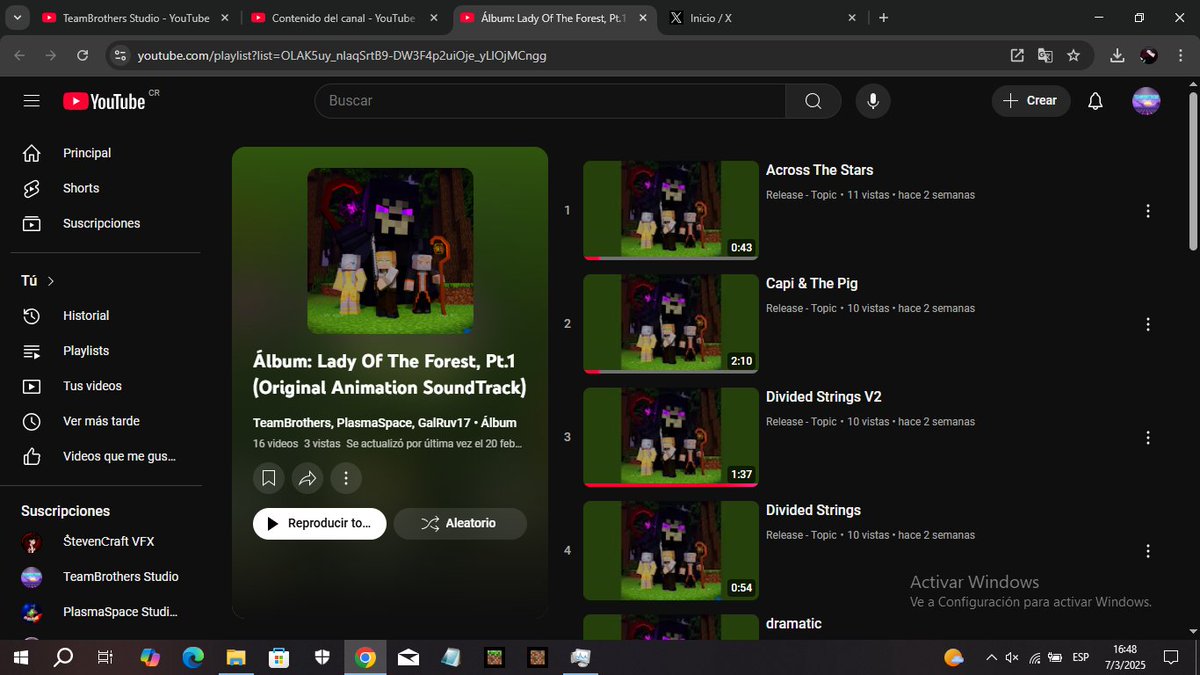
Task: Play the 1:37 Divided Strings V2 thumbnail
Action: click(671, 437)
